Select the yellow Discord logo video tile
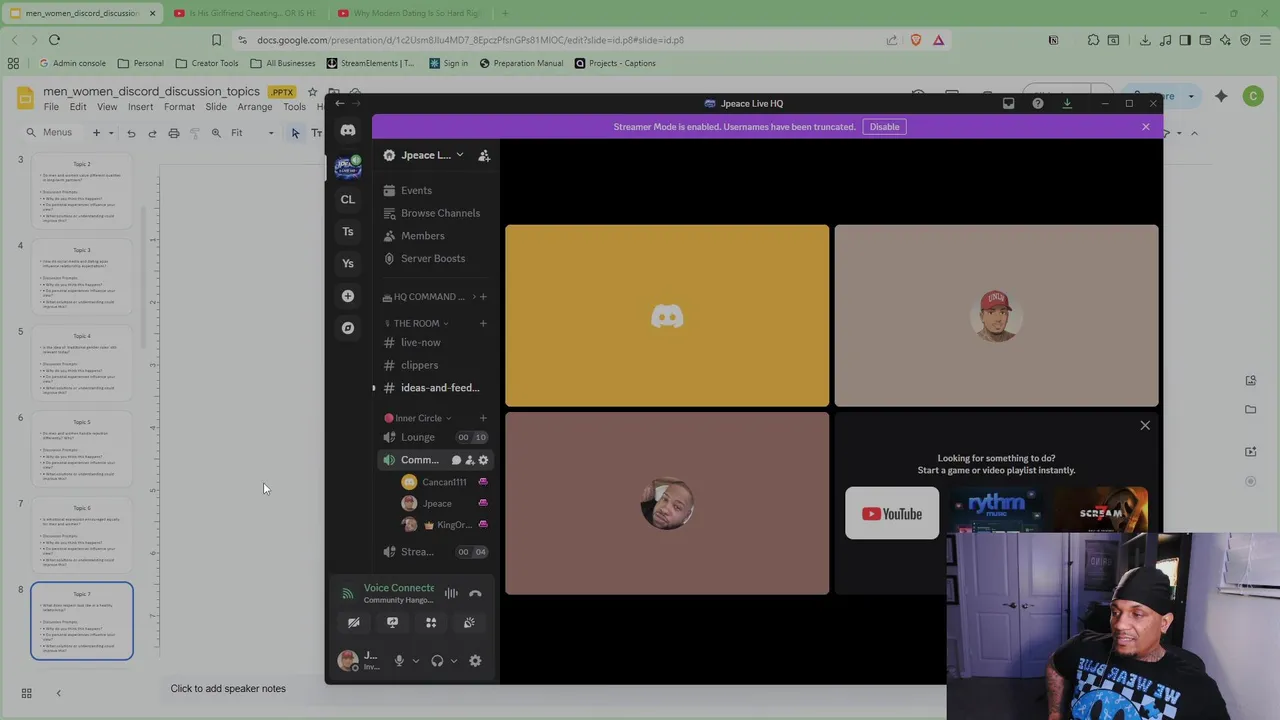The width and height of the screenshot is (1280, 720). point(667,316)
